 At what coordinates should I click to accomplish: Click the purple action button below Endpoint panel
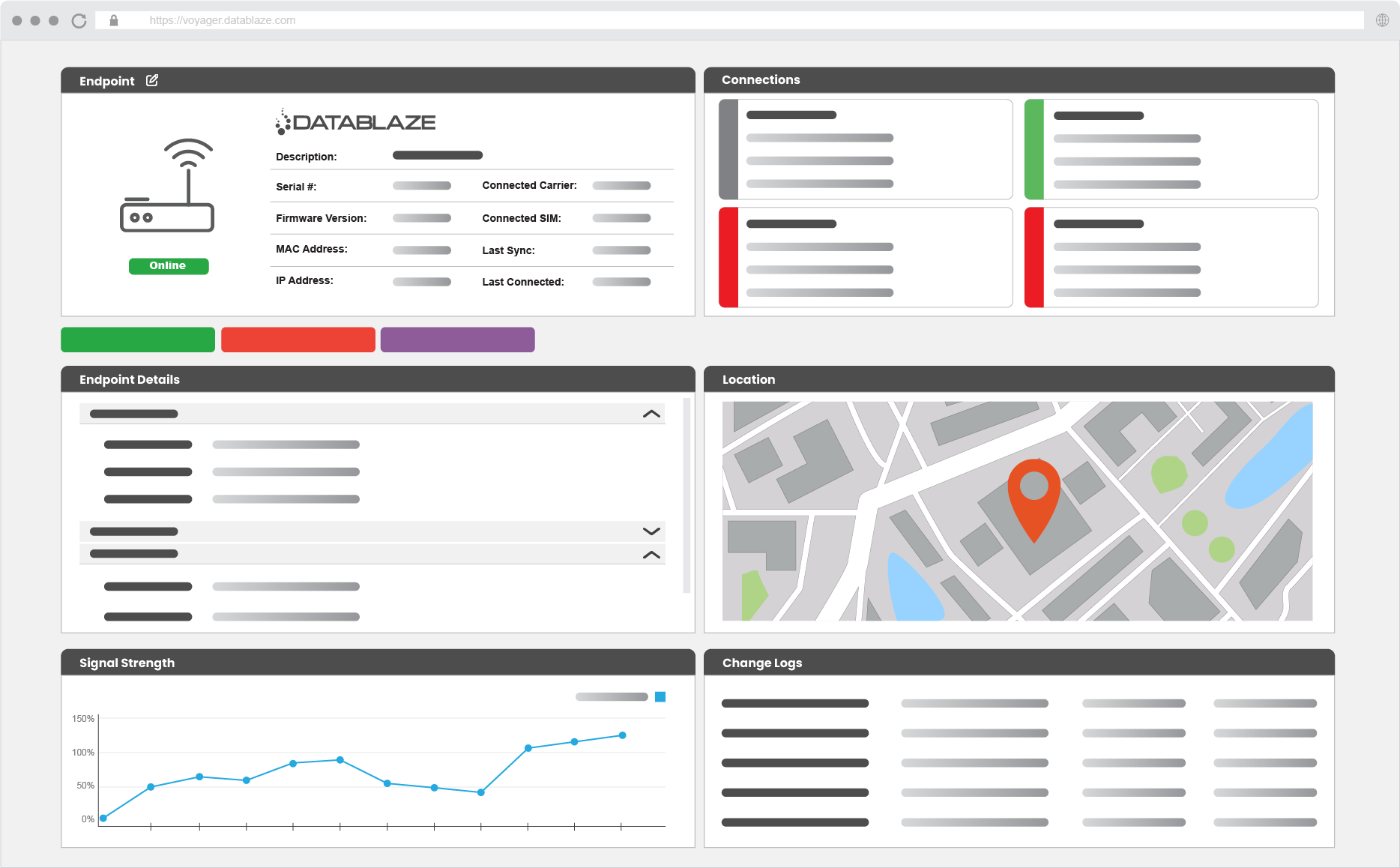point(457,340)
